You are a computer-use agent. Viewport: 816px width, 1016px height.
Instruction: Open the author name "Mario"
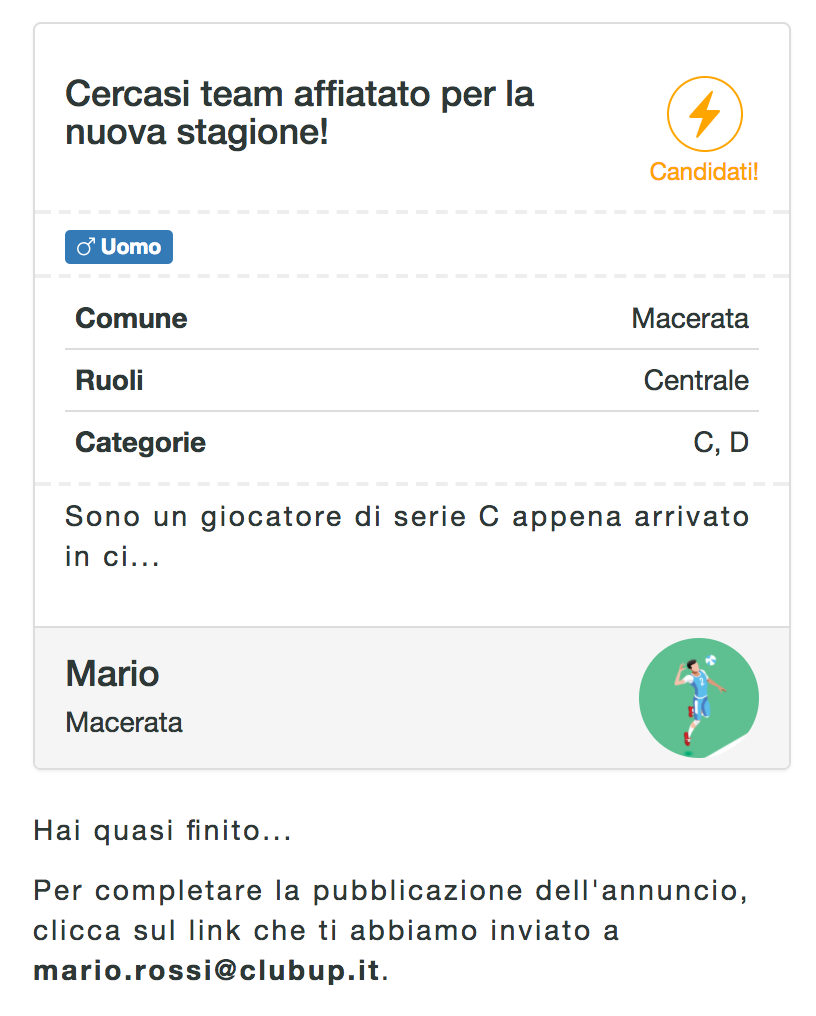(x=112, y=674)
